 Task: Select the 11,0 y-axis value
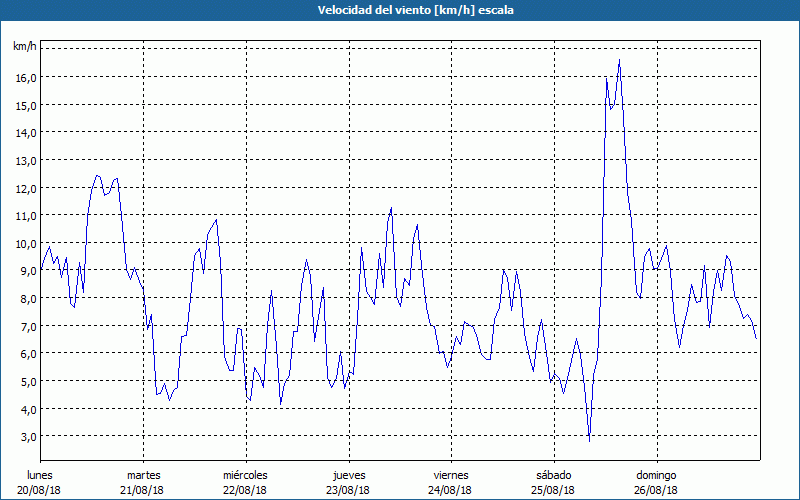pos(26,216)
